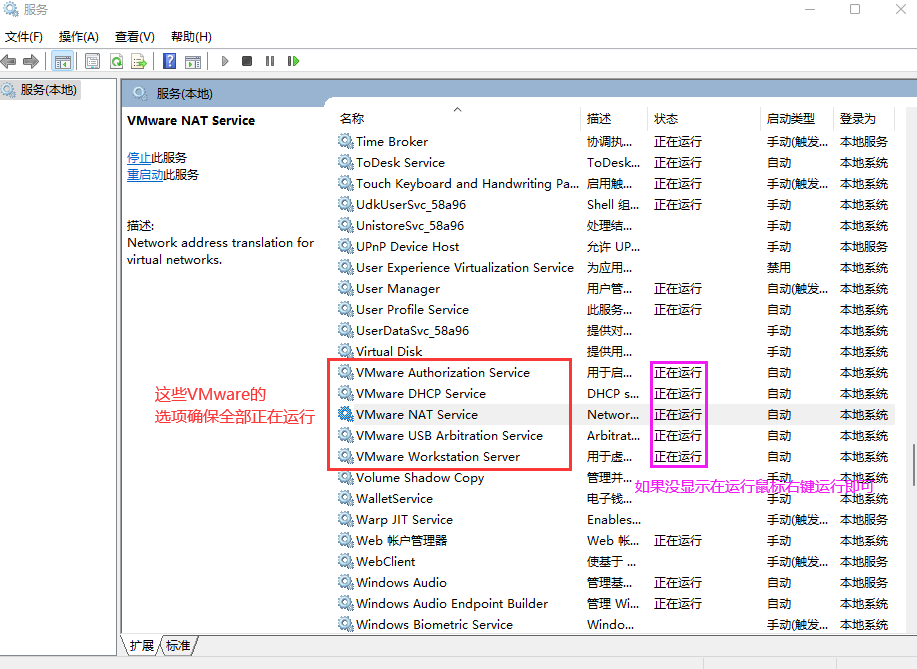This screenshot has height=669, width=917.
Task: Toggle the action pane toolbar icon
Action: pyautogui.click(x=192, y=61)
